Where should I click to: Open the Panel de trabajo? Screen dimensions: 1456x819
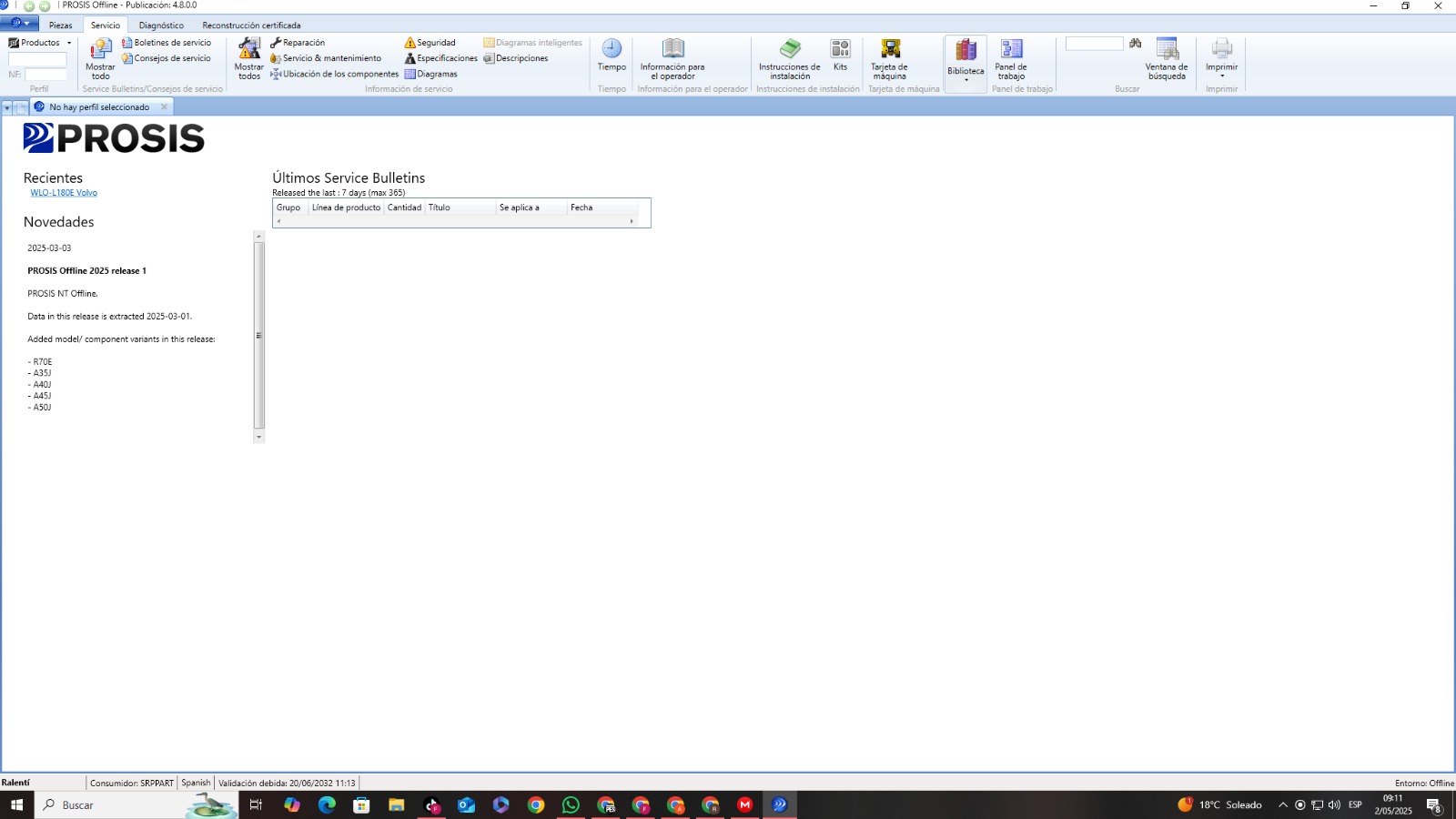(x=1011, y=59)
